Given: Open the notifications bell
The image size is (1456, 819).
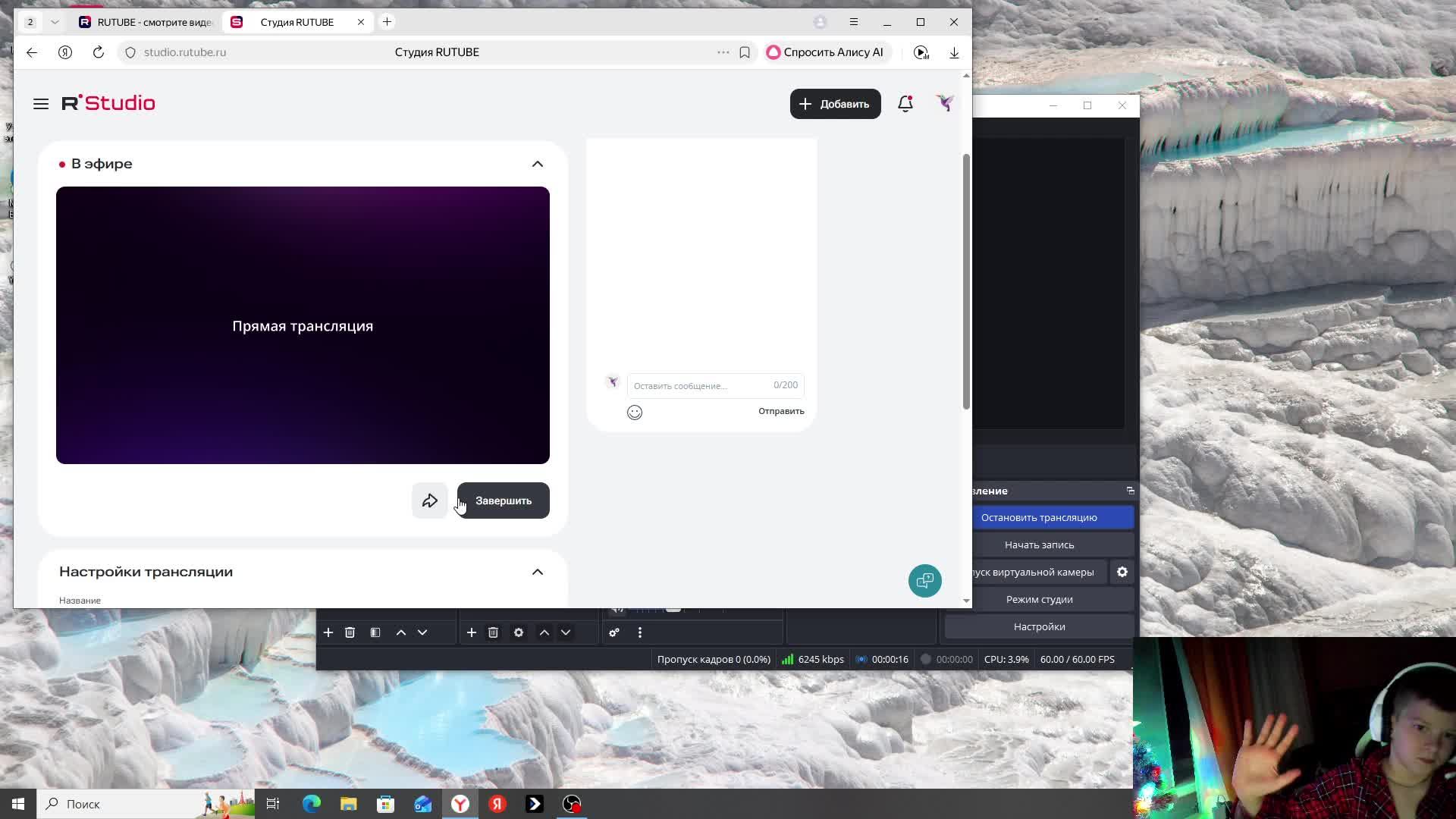Looking at the screenshot, I should coord(905,104).
